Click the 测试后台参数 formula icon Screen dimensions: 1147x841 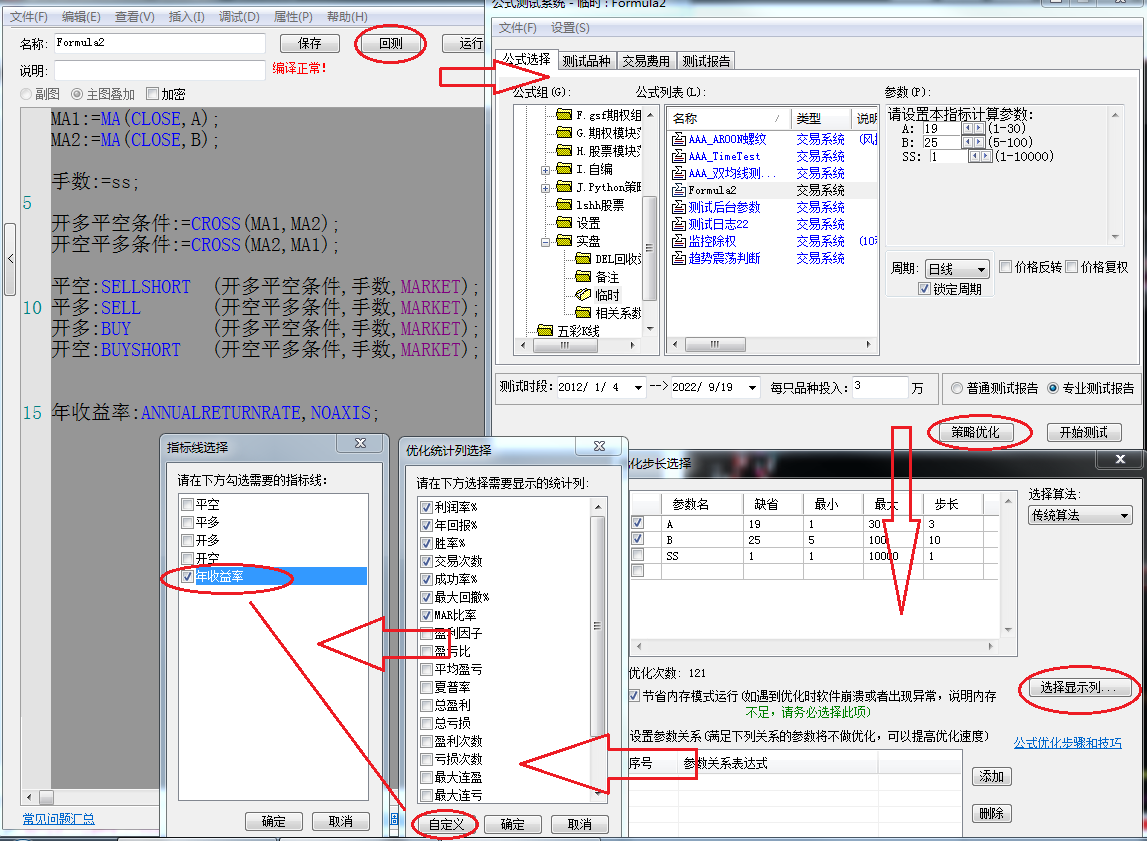[679, 207]
